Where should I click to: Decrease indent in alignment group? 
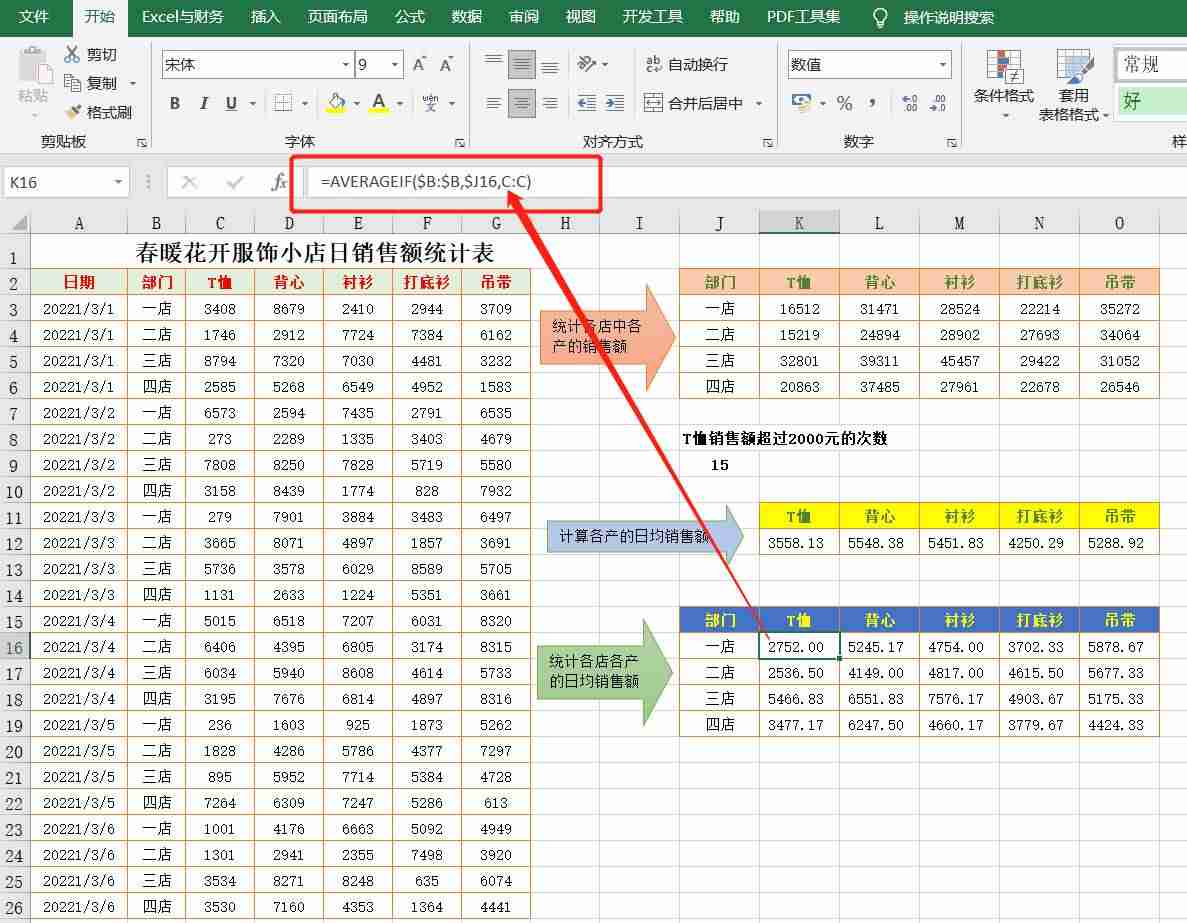[587, 103]
